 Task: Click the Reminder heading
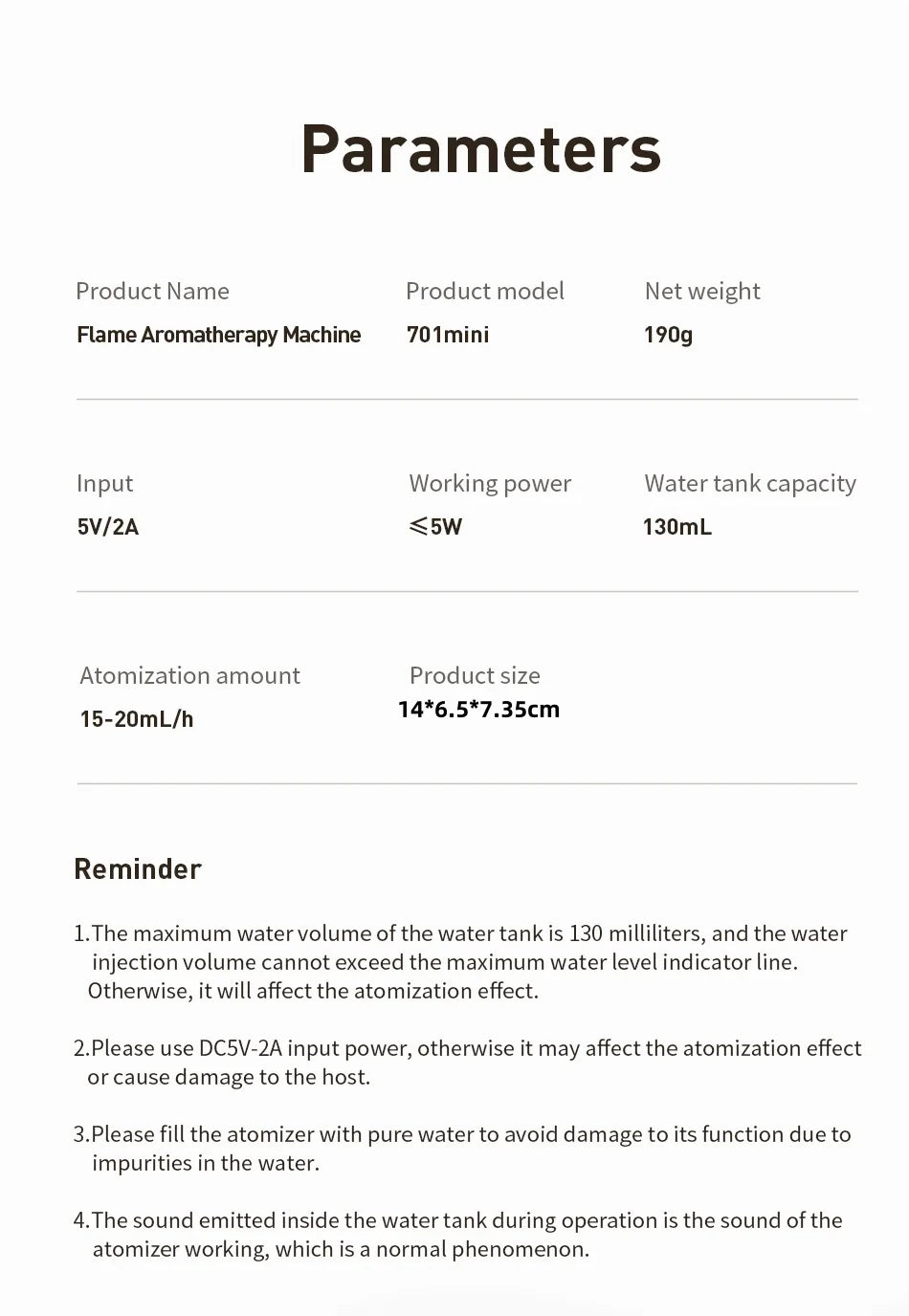click(138, 869)
